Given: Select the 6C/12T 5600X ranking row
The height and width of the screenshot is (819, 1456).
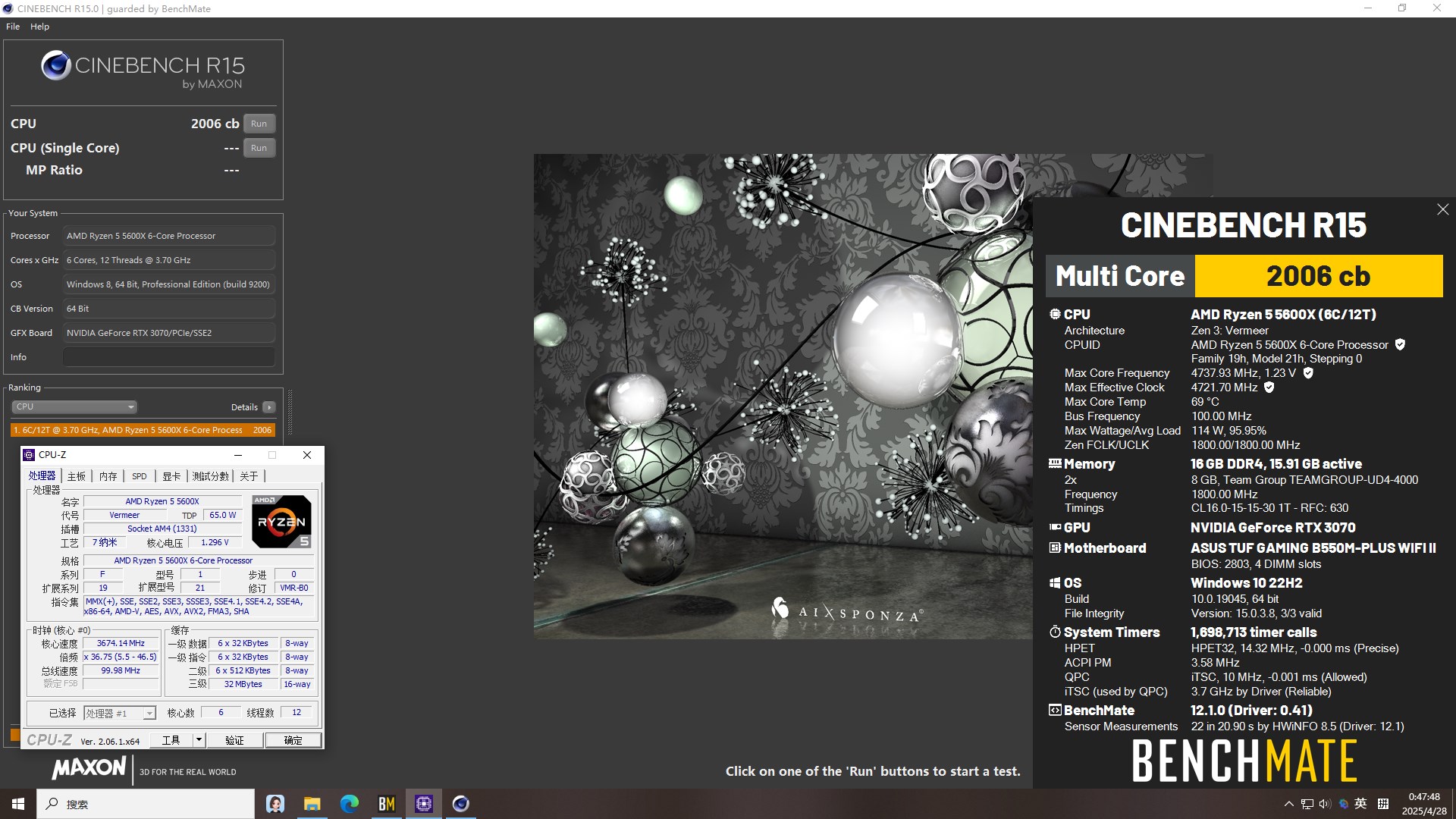Looking at the screenshot, I should (x=143, y=430).
